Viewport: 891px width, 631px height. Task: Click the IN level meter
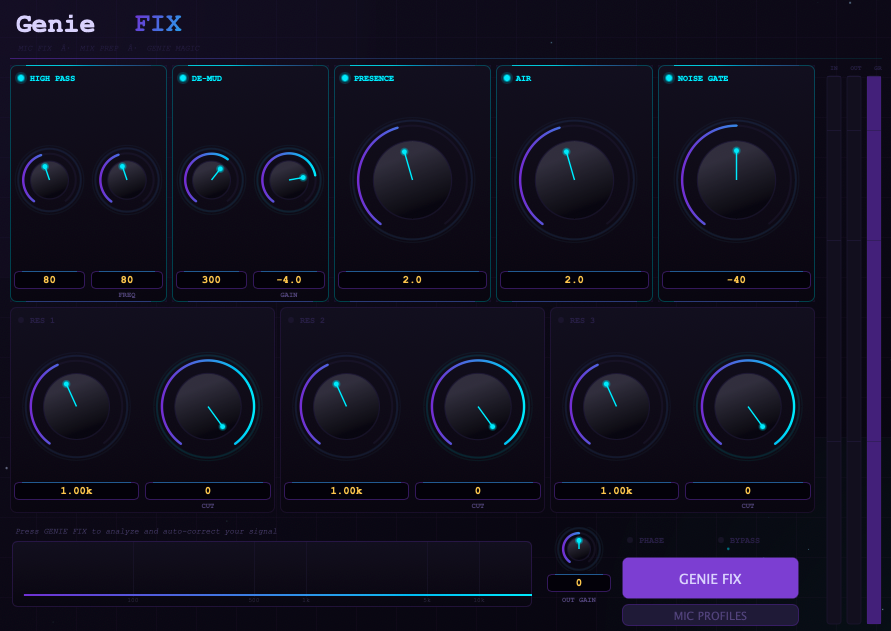(834, 350)
